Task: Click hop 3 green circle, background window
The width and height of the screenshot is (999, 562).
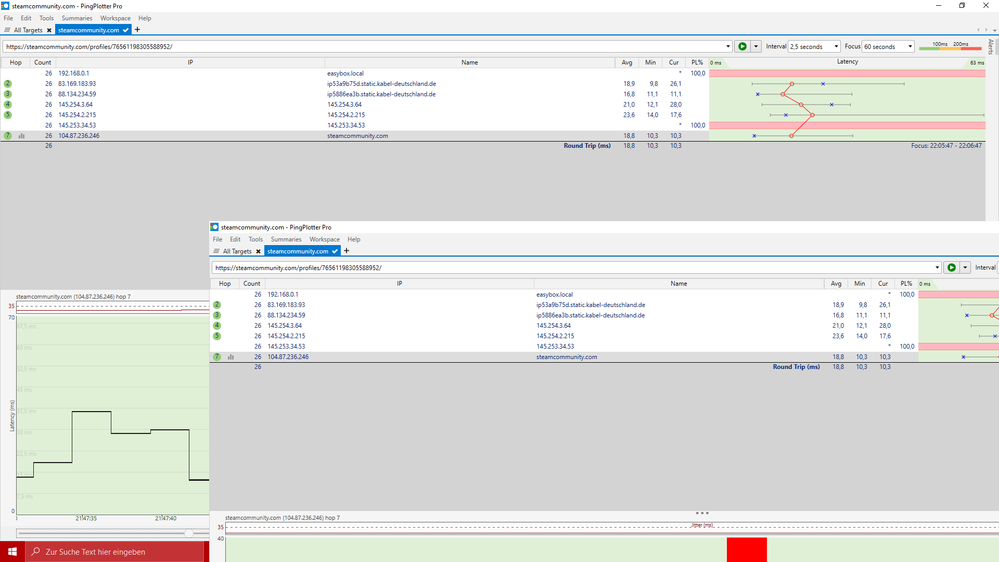Action: point(8,94)
